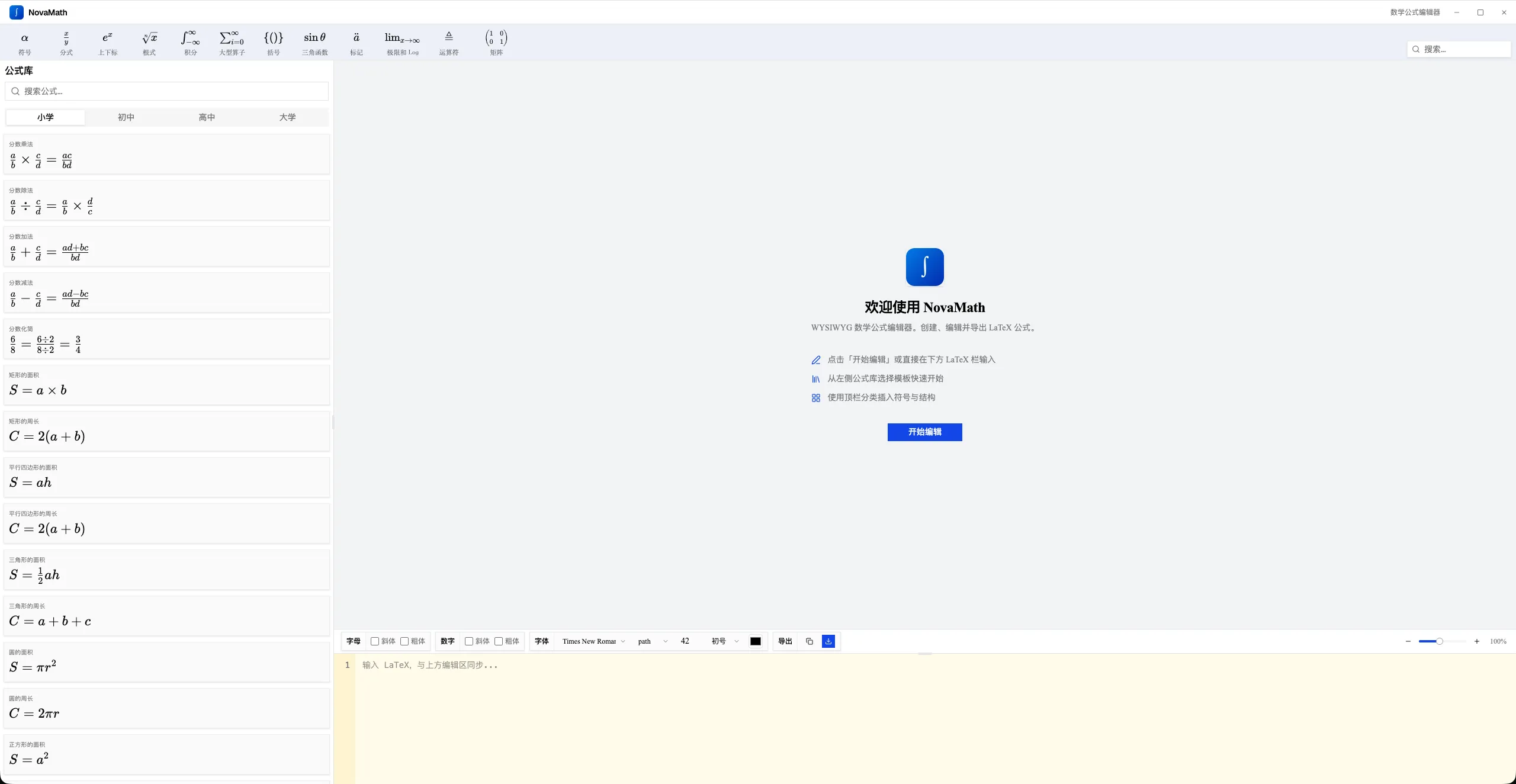1516x784 pixels.
Task: Toggle 斜体 italic for 字母 letters
Action: tap(375, 641)
